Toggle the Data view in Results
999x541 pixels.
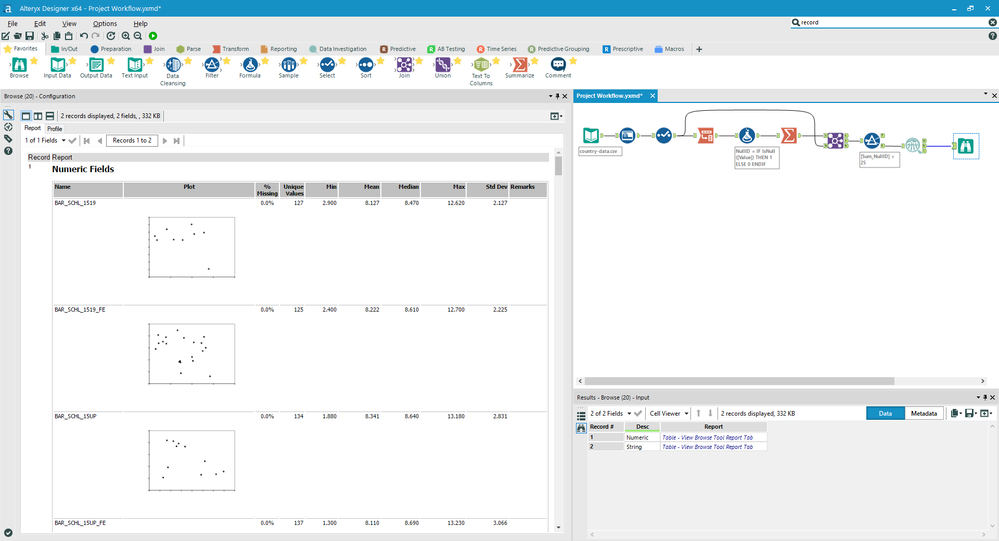pyautogui.click(x=885, y=414)
